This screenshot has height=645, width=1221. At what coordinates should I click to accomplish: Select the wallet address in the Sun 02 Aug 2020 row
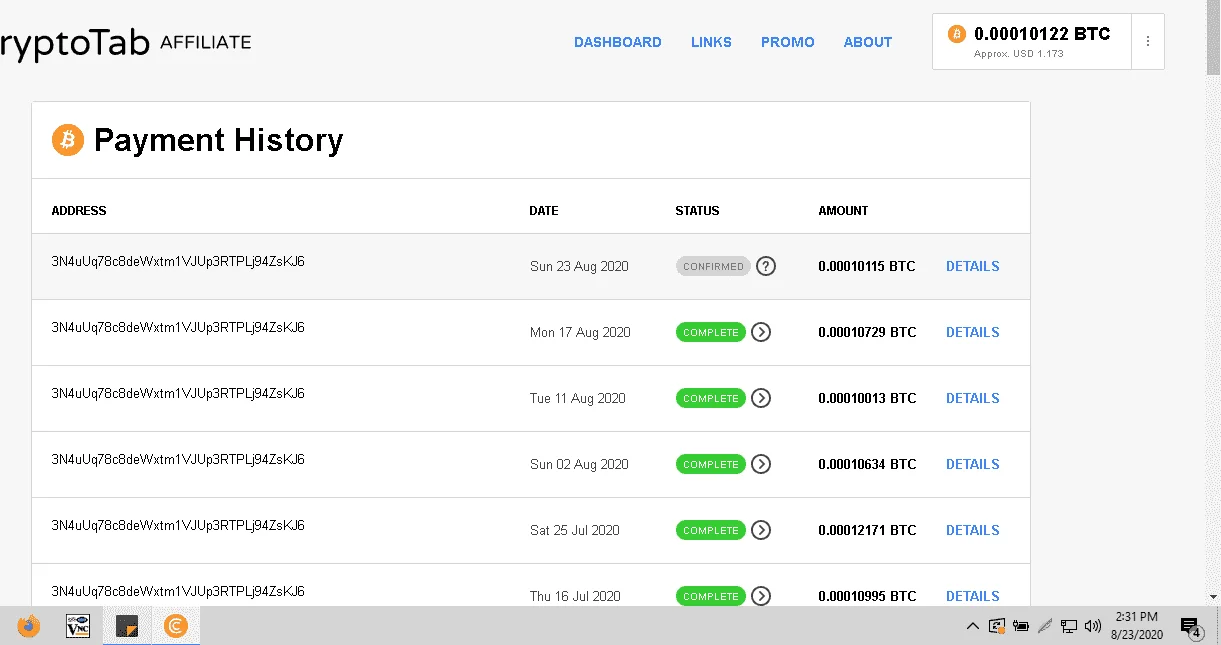[178, 459]
